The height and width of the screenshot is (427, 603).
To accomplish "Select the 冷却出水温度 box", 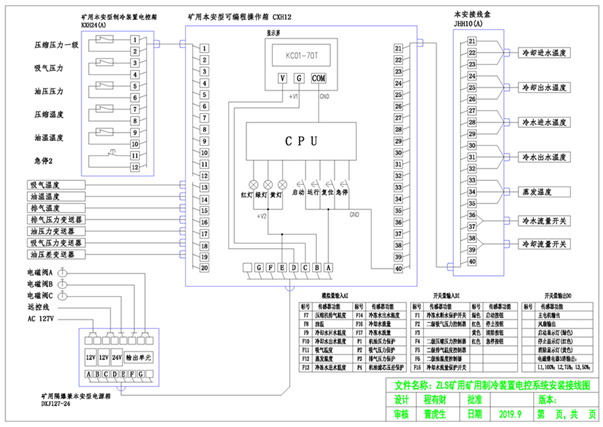I will pyautogui.click(x=544, y=88).
